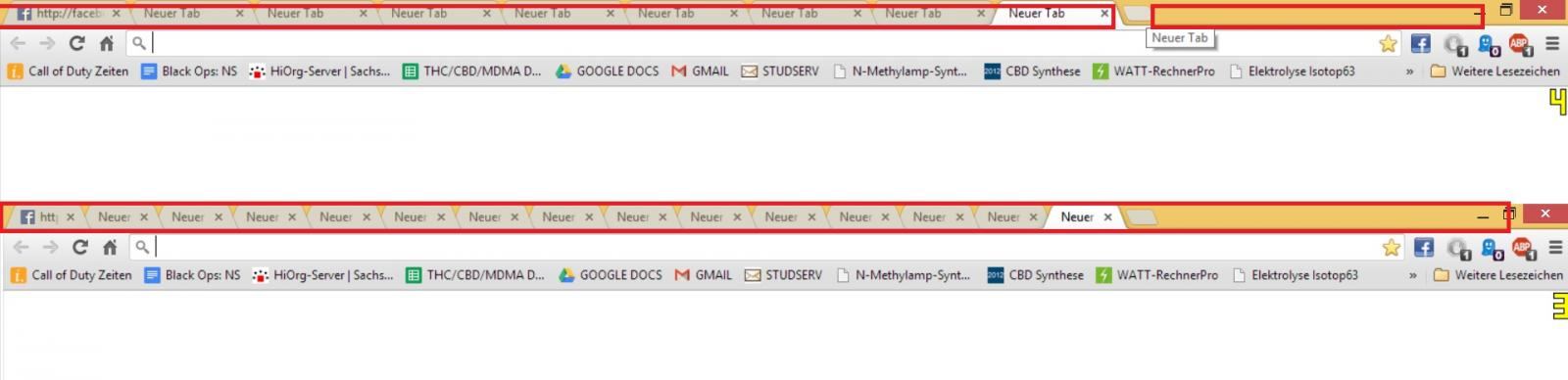Open Facebook extension icon in upper window
This screenshot has height=380, width=1568.
[1421, 43]
